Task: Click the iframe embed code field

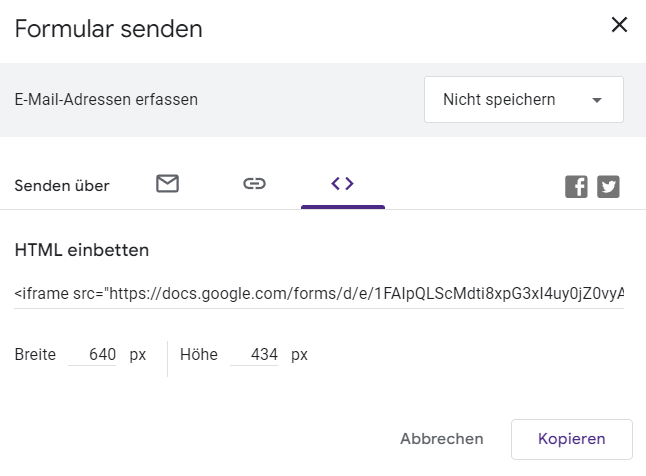Action: (319, 294)
